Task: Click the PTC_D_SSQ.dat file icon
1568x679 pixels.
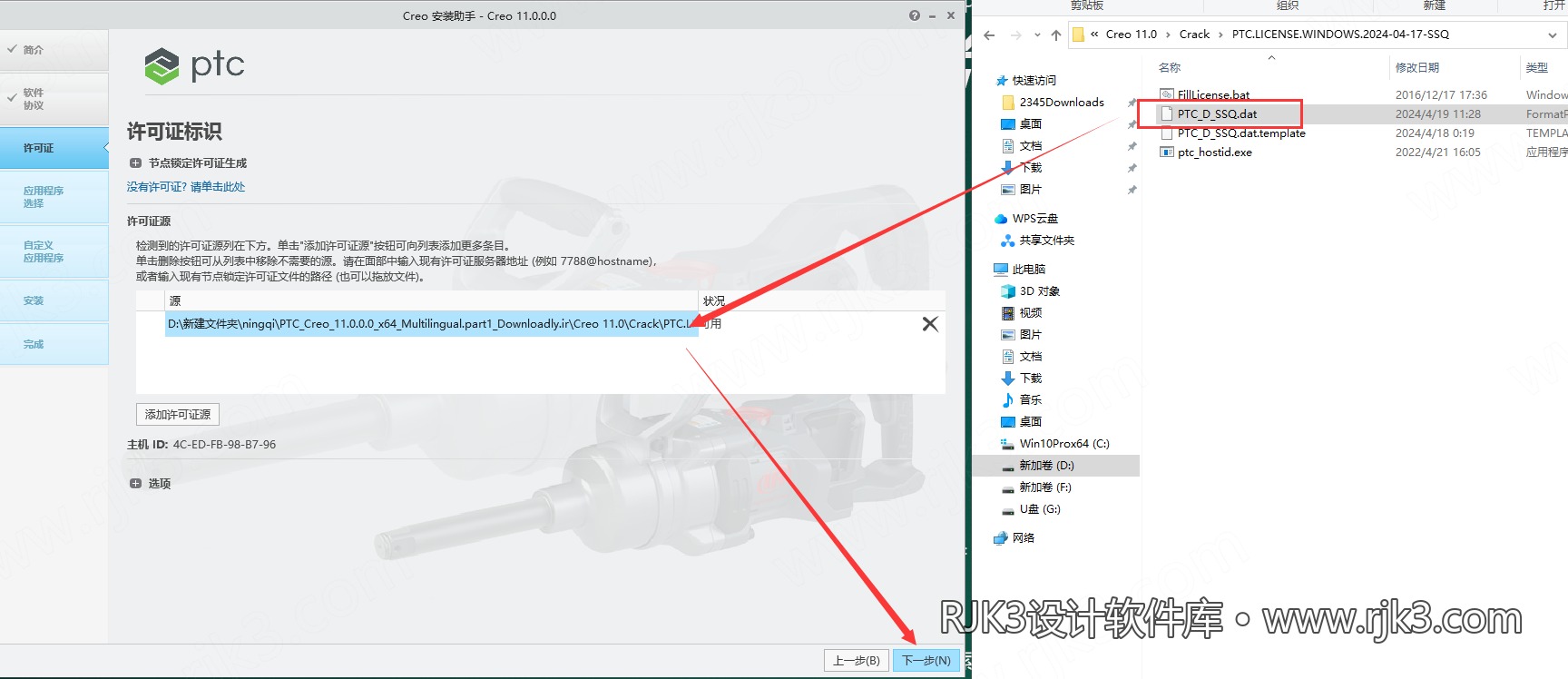Action: pos(1167,113)
